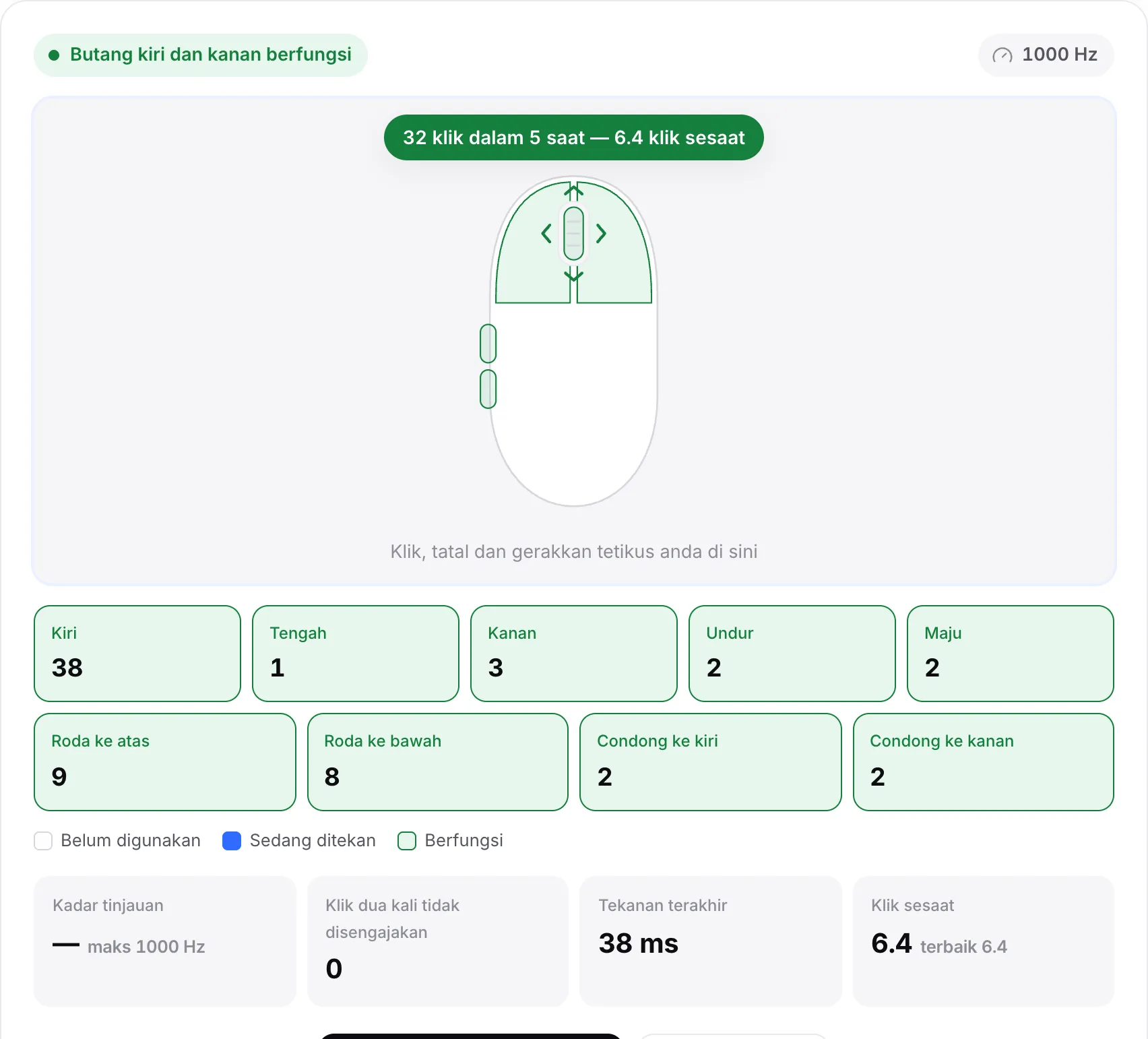Click the Butang kiri dan kanan berfungsi badge
1148x1039 pixels.
tap(201, 55)
